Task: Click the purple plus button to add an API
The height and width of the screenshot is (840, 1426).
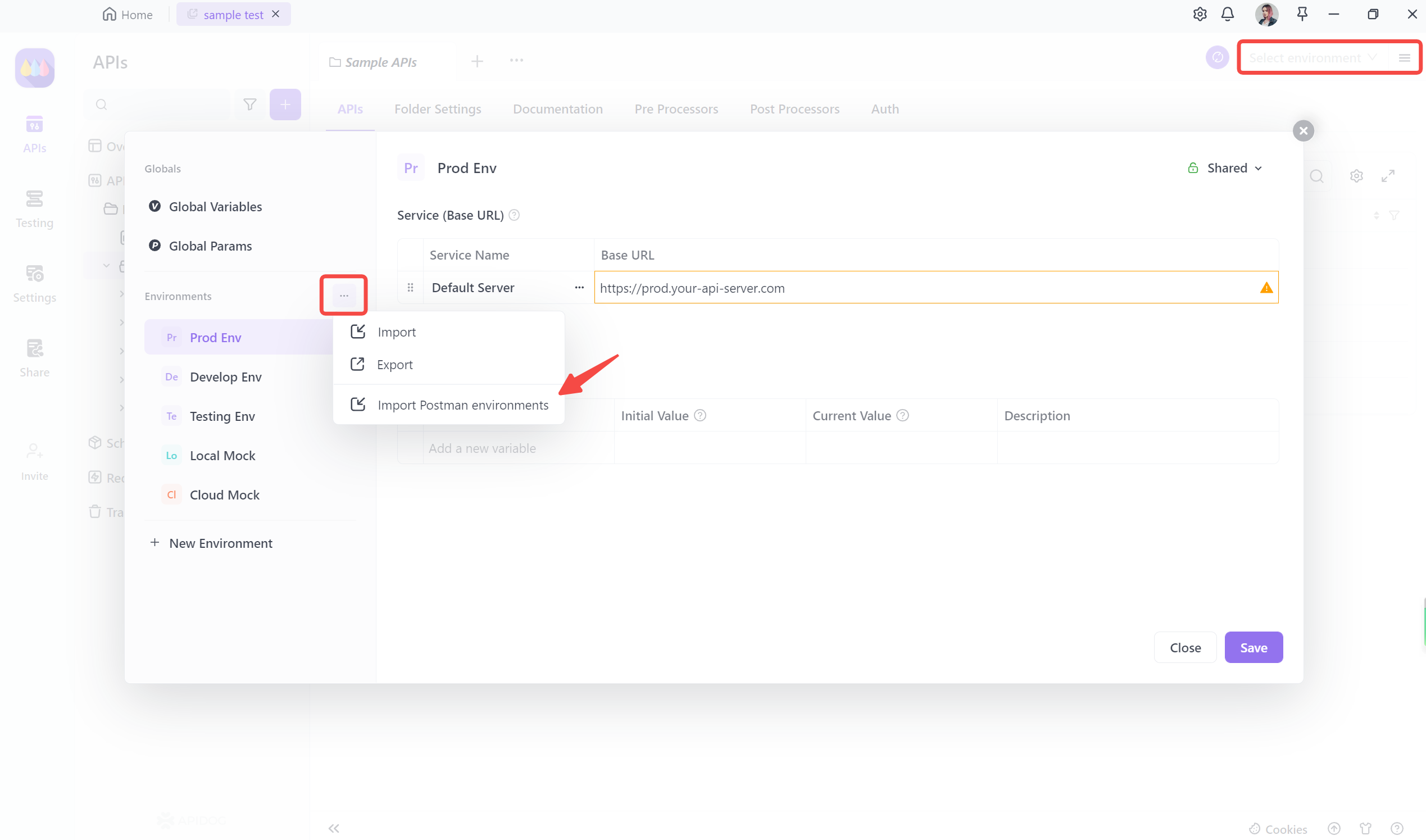Action: point(285,104)
